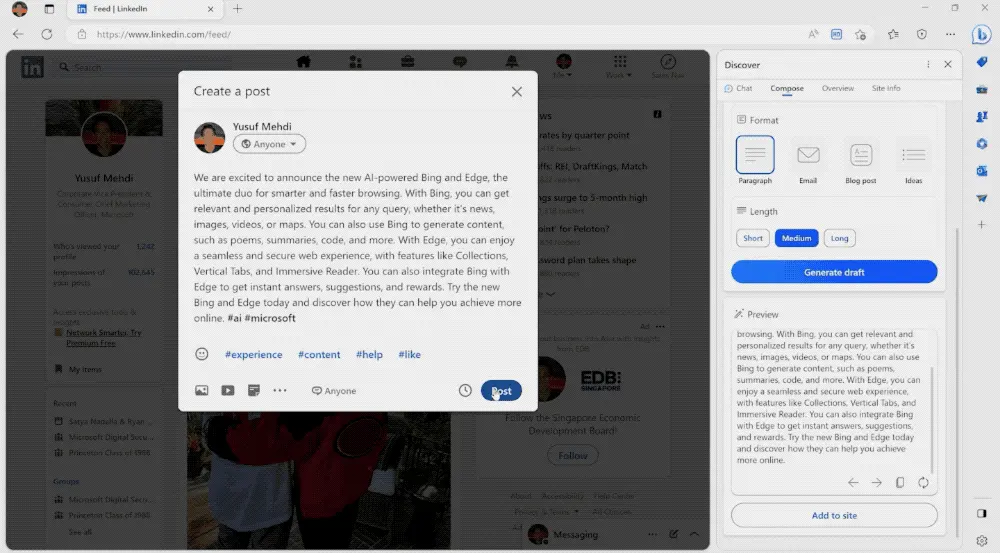Image resolution: width=1000 pixels, height=553 pixels.
Task: Open Browser essentials shield icon
Action: 922,34
